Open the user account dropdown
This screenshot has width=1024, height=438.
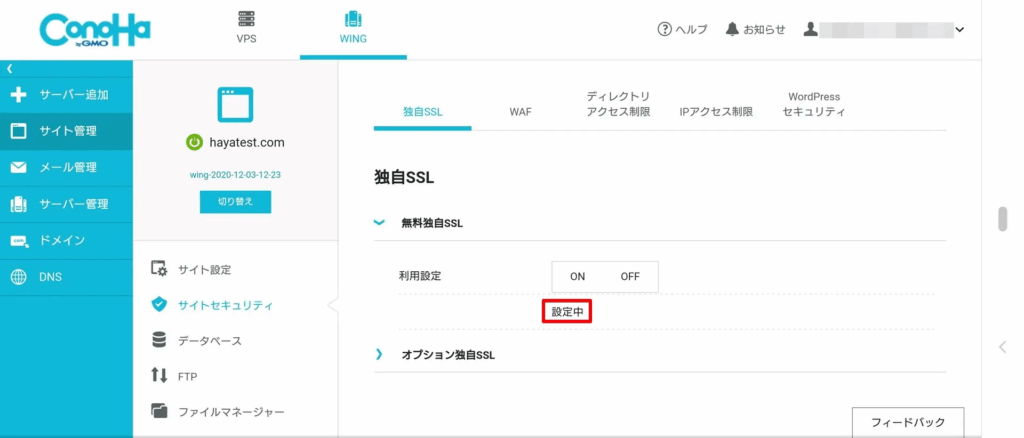[x=960, y=30]
